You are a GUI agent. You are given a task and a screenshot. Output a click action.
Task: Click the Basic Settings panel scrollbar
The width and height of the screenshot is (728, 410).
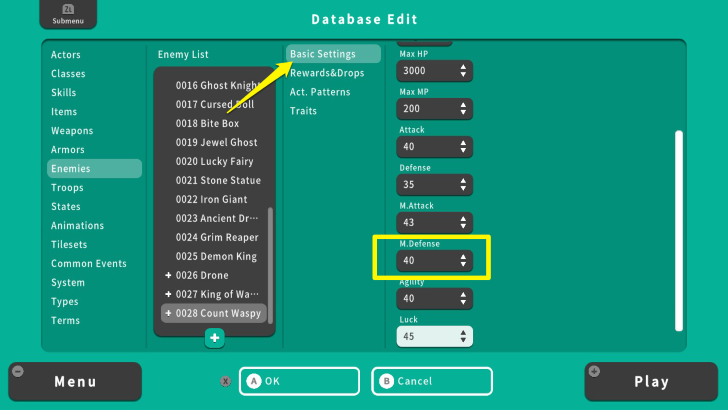pyautogui.click(x=679, y=231)
